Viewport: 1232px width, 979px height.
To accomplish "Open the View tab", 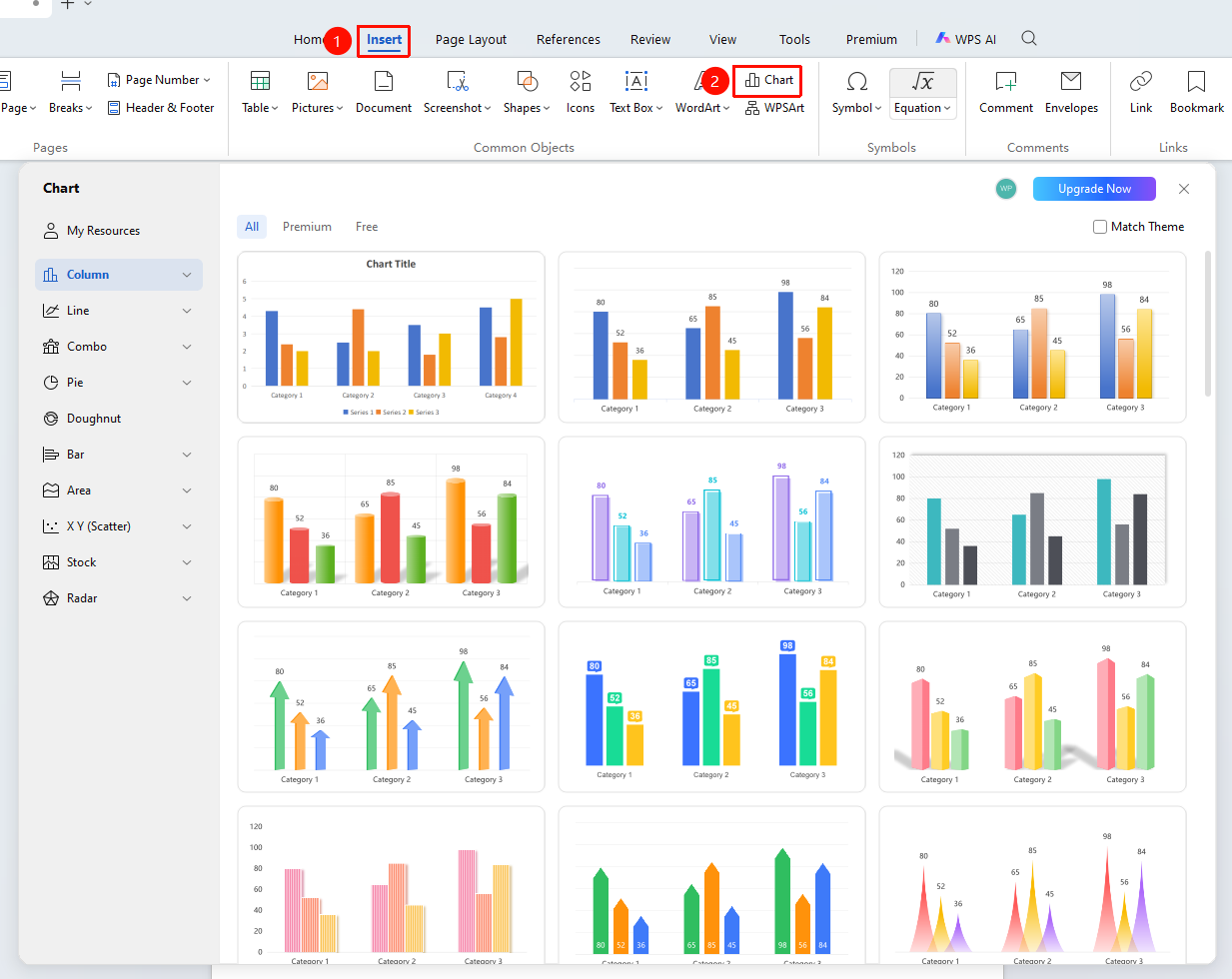I will [722, 40].
